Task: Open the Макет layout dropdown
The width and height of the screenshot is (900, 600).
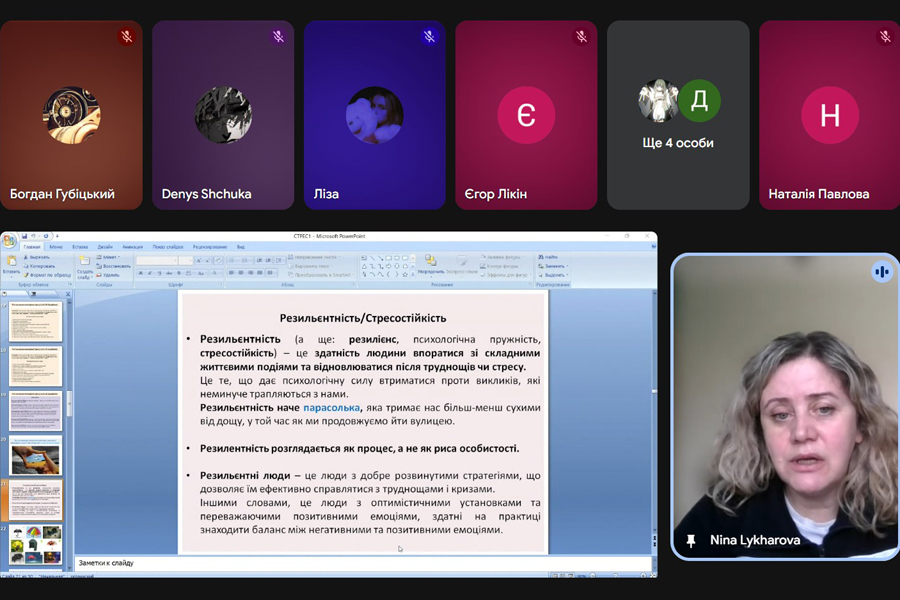Action: click(108, 257)
